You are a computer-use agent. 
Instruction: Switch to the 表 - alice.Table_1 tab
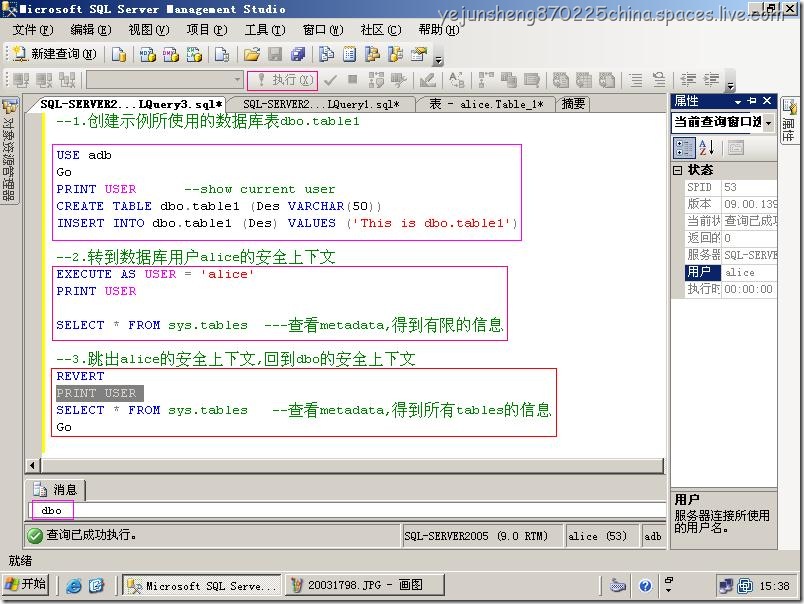pyautogui.click(x=486, y=104)
